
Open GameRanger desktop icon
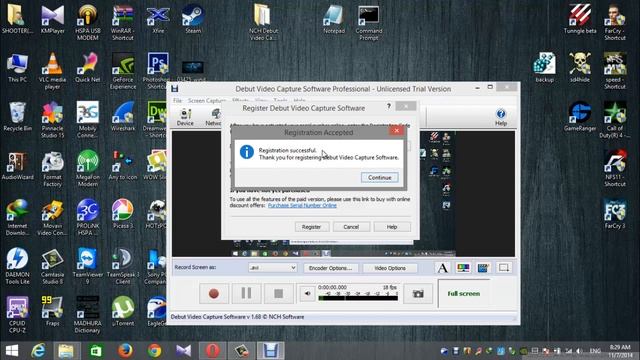pyautogui.click(x=580, y=117)
